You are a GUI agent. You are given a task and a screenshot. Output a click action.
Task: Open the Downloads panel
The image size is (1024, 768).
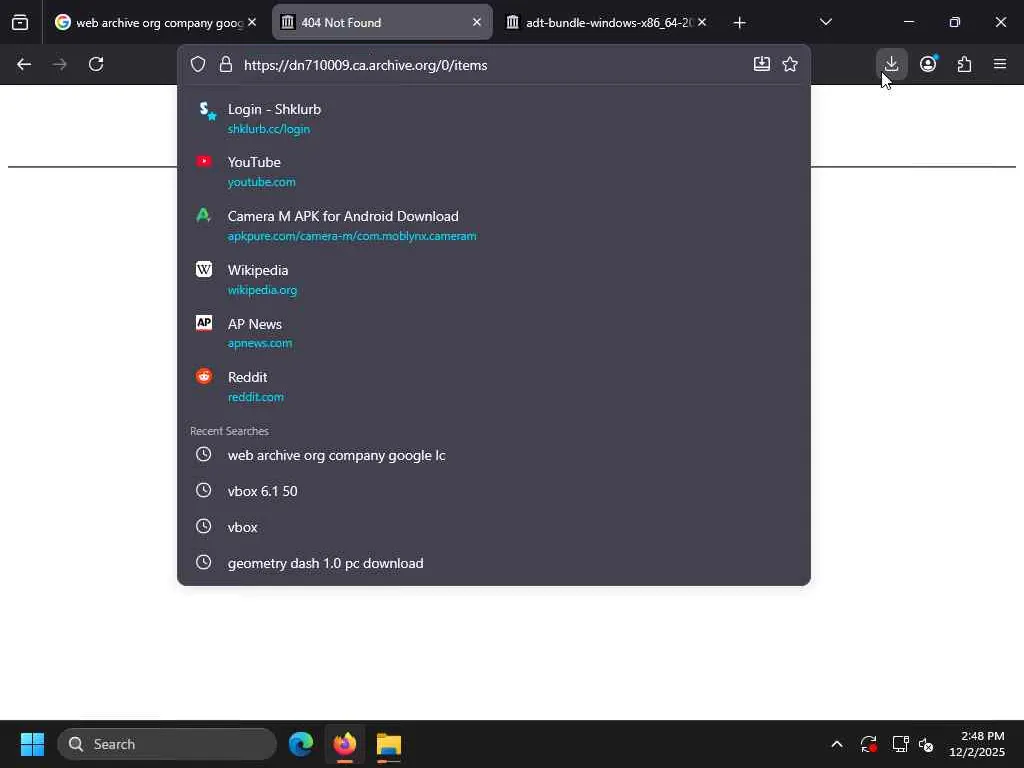click(x=891, y=64)
